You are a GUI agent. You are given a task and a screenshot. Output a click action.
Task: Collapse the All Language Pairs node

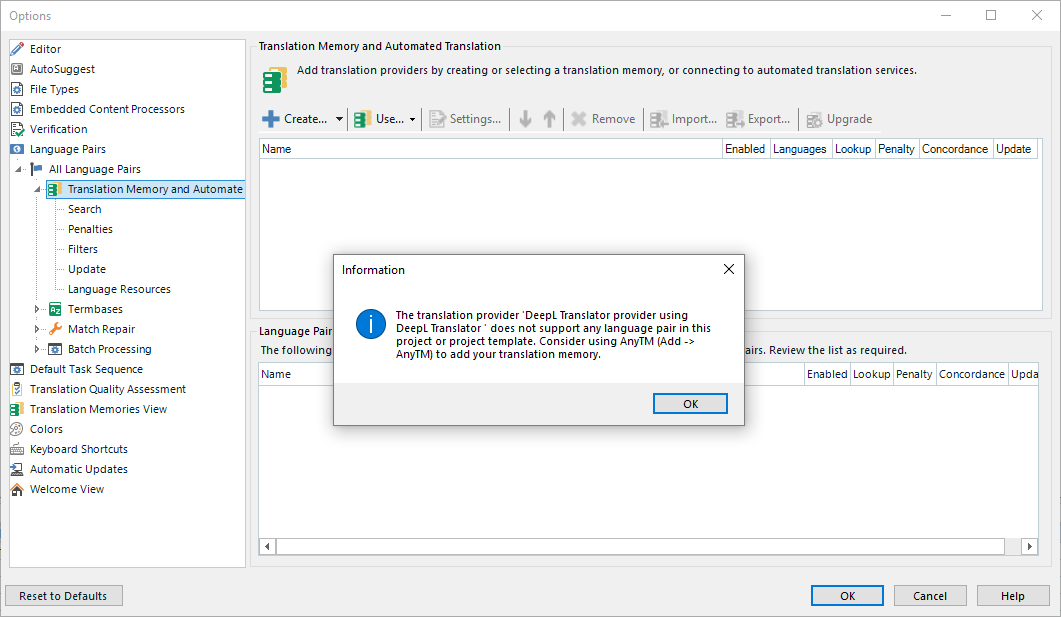(x=19, y=169)
